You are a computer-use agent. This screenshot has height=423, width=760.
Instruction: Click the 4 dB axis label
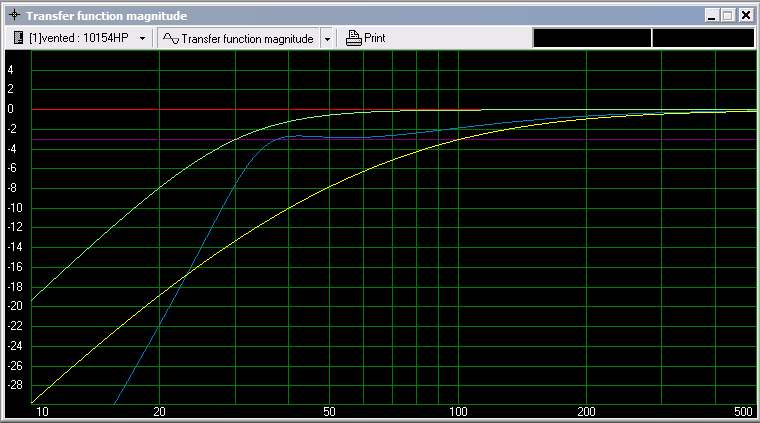(x=10, y=70)
